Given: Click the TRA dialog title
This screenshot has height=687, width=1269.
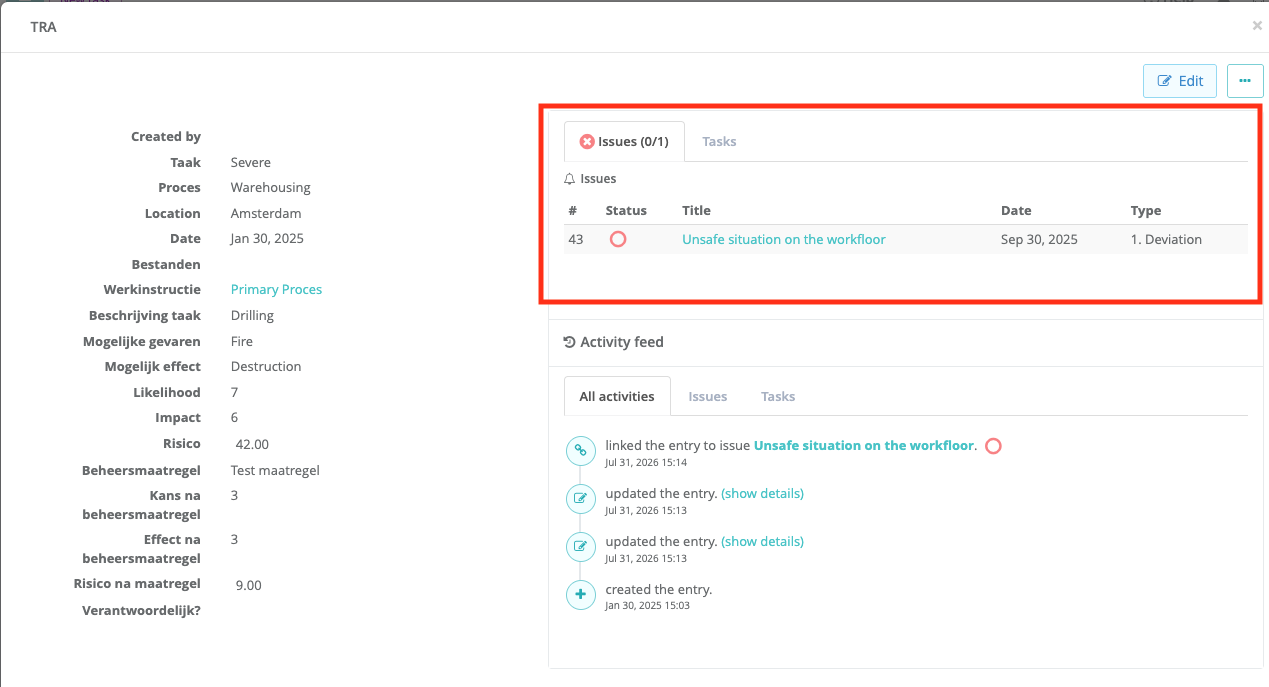Looking at the screenshot, I should pyautogui.click(x=43, y=27).
